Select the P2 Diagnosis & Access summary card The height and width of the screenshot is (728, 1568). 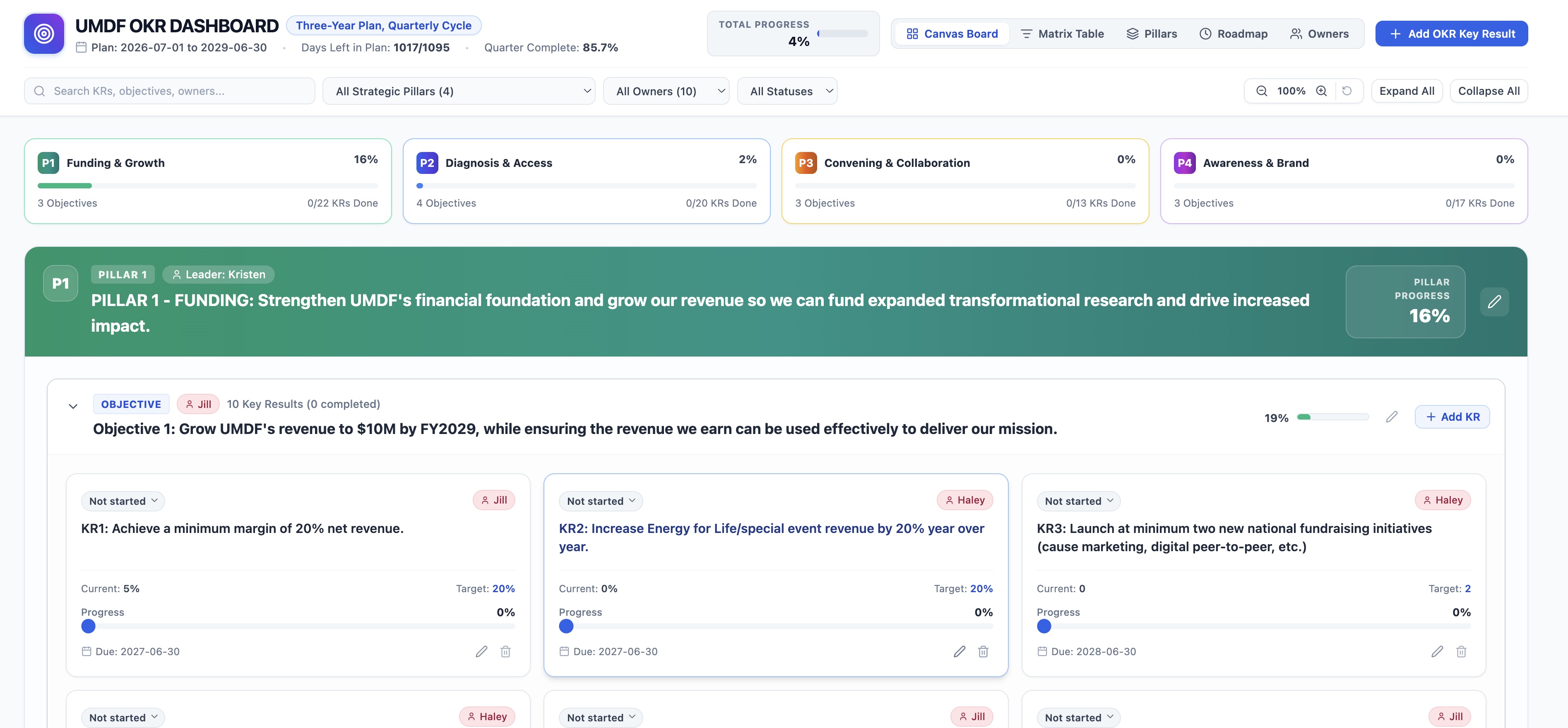586,181
